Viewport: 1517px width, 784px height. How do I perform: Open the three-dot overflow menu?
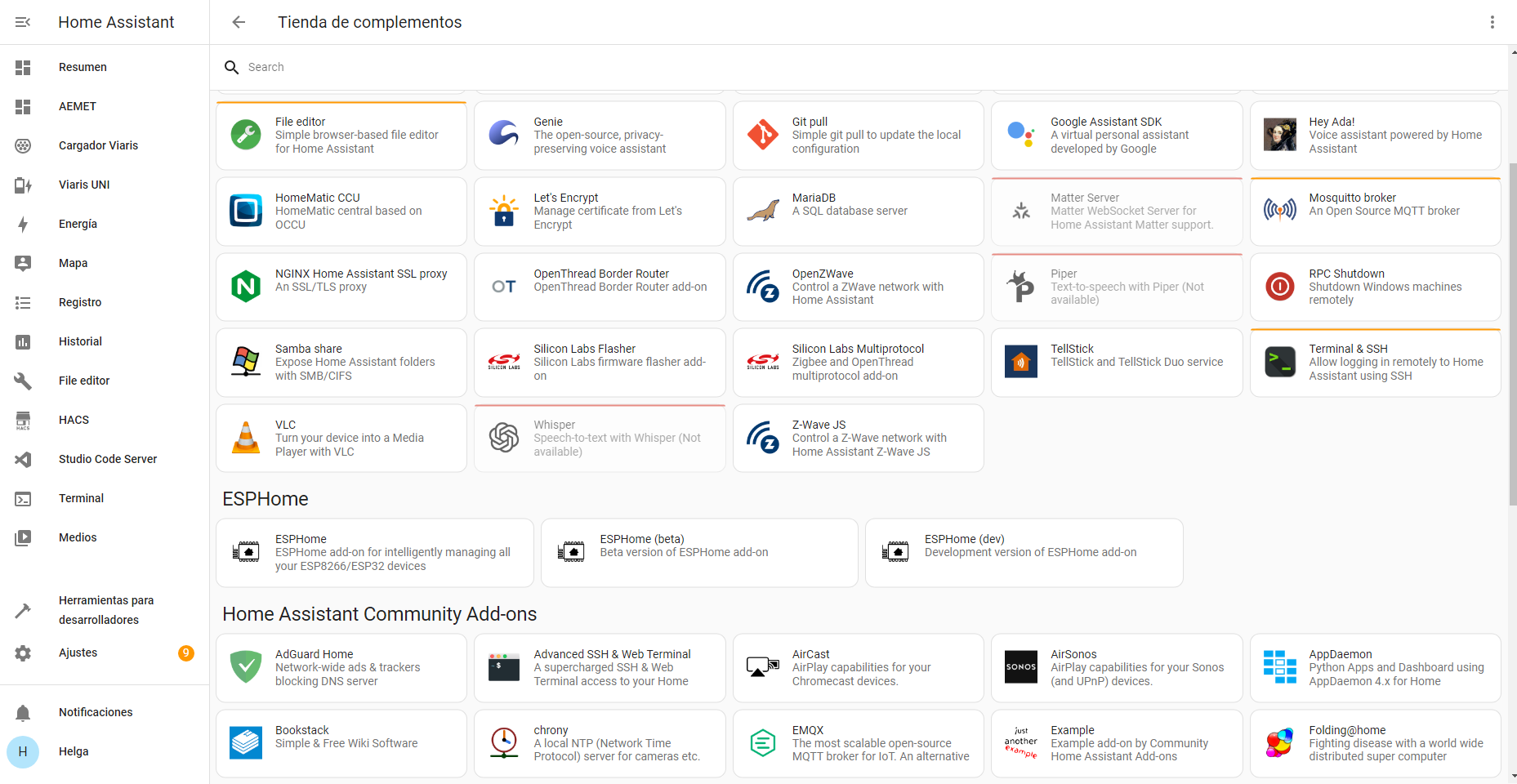(x=1492, y=22)
